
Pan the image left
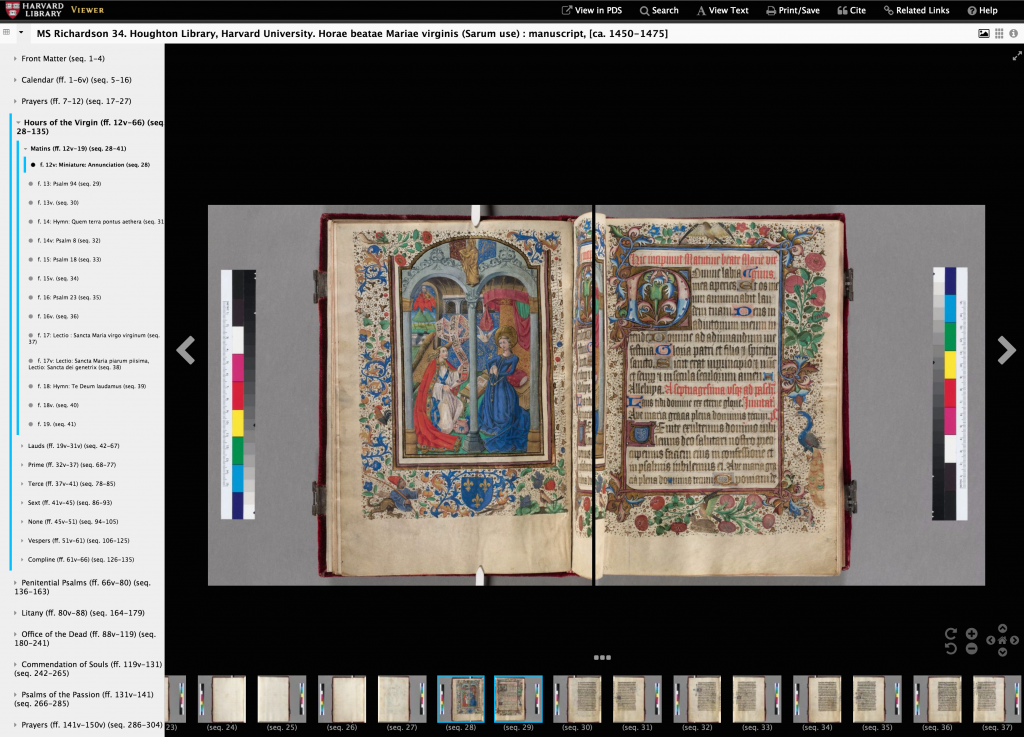point(991,640)
